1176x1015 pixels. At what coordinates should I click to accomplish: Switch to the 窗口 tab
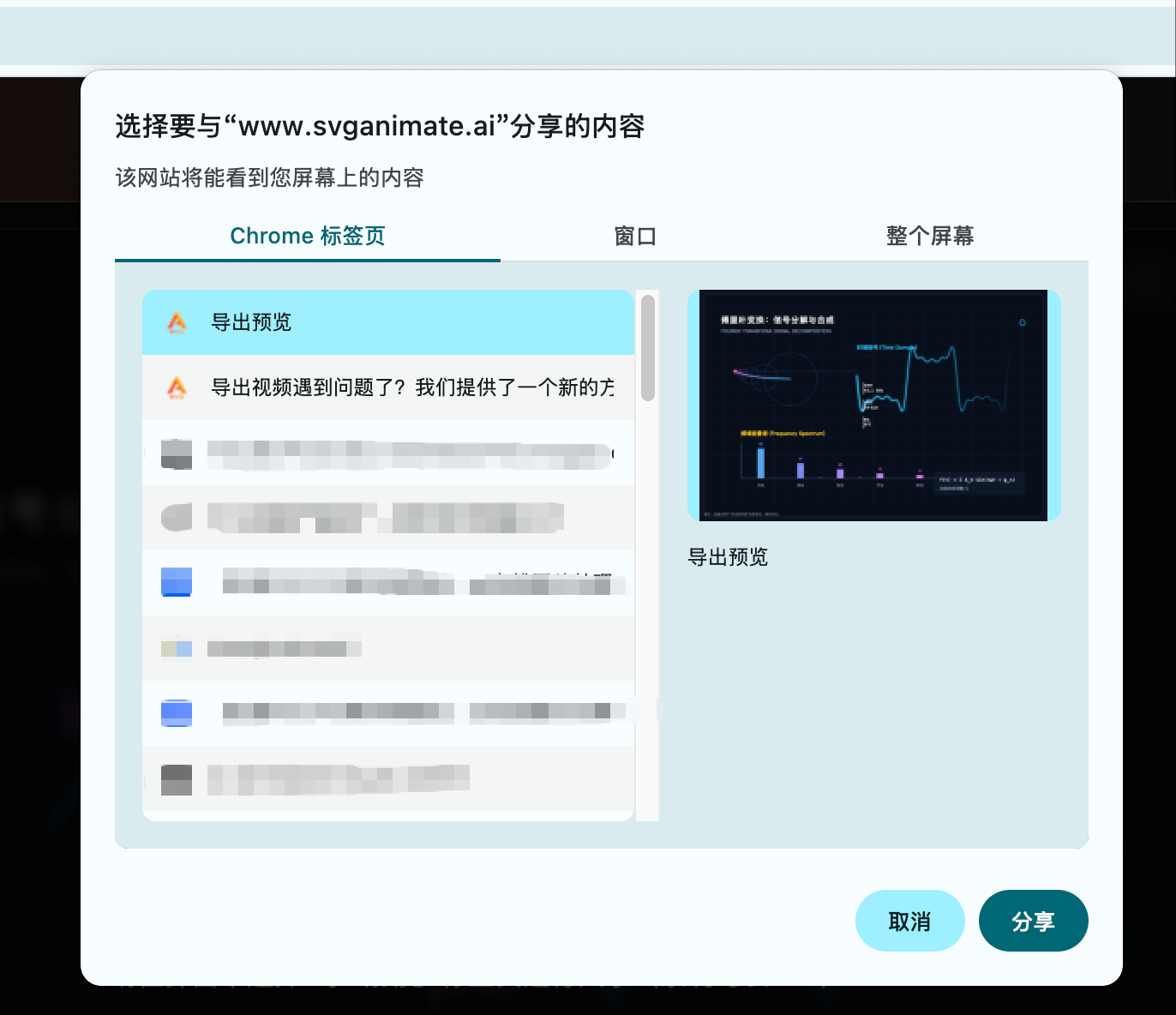coord(635,236)
